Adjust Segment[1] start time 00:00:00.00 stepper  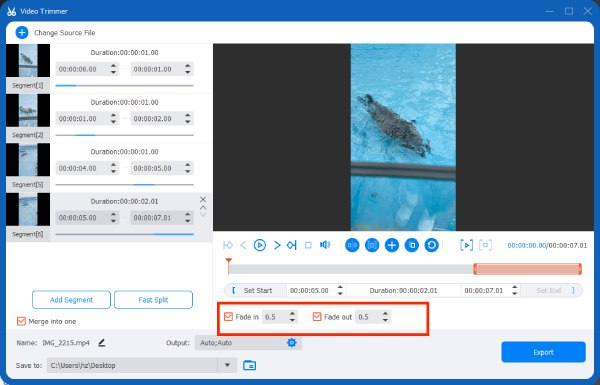(113, 69)
